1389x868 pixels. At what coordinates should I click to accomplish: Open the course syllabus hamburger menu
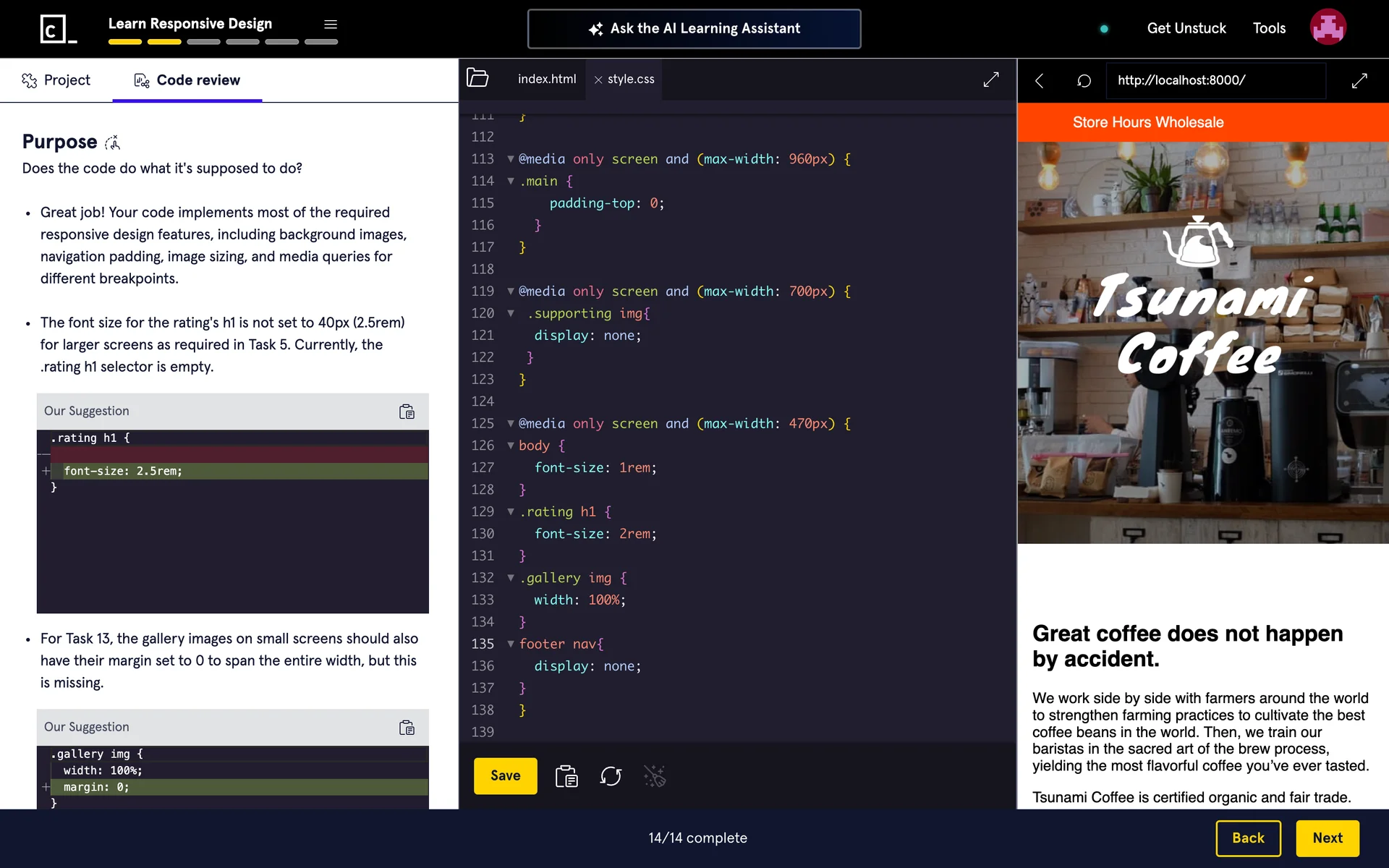tap(331, 25)
